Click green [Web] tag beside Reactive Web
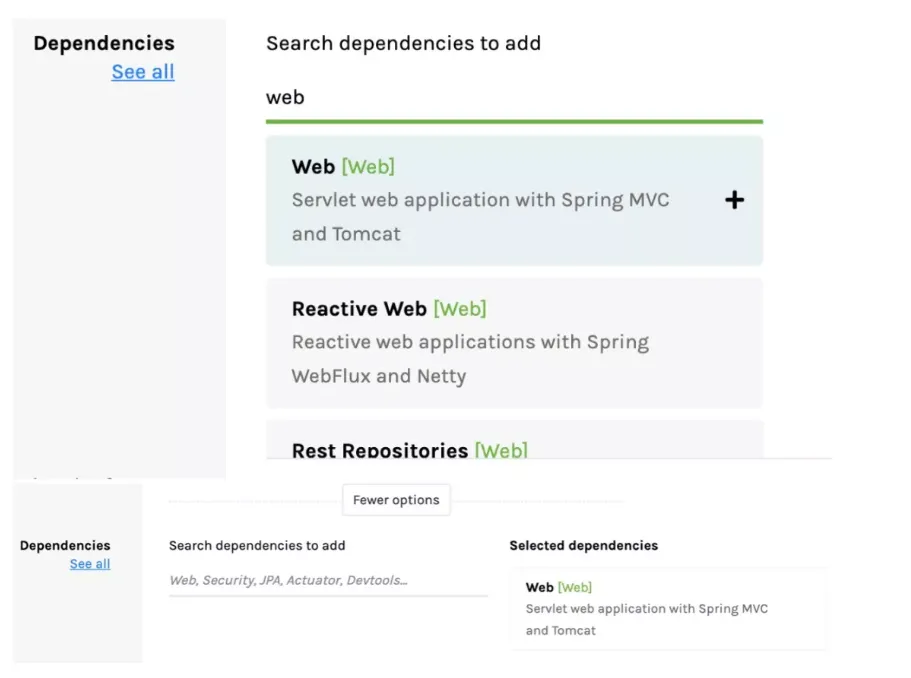This screenshot has height=678, width=911. [x=460, y=309]
